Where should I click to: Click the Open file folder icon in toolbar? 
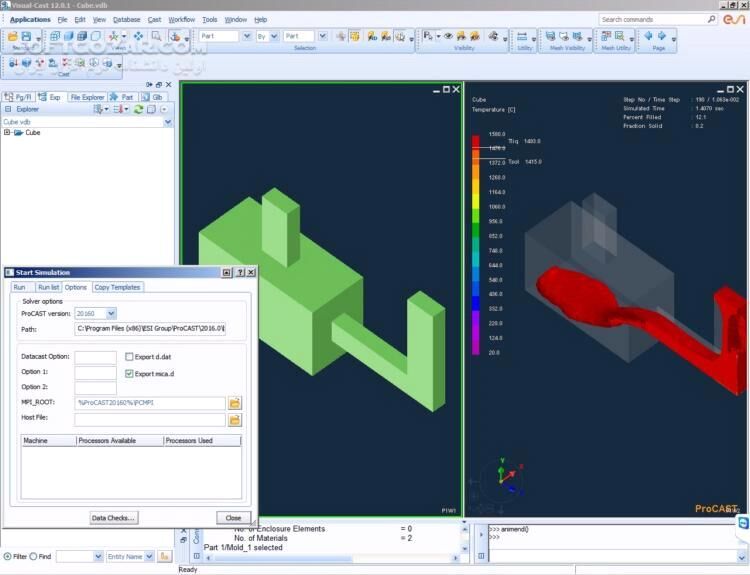pos(12,36)
